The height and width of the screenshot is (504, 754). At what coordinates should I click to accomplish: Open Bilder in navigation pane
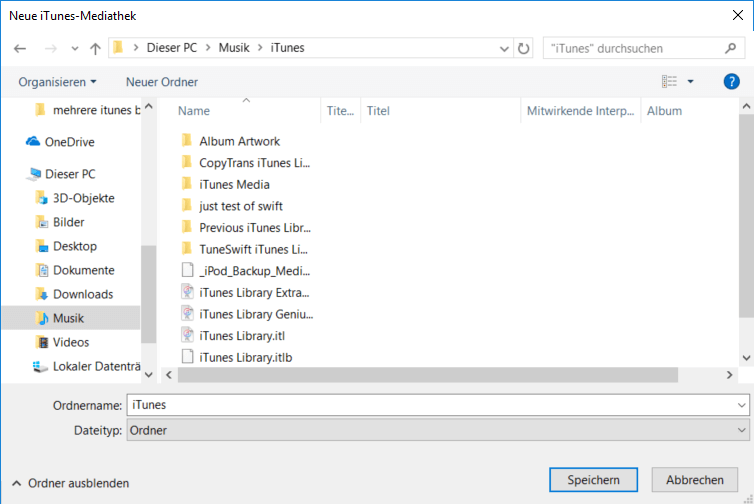coord(60,222)
